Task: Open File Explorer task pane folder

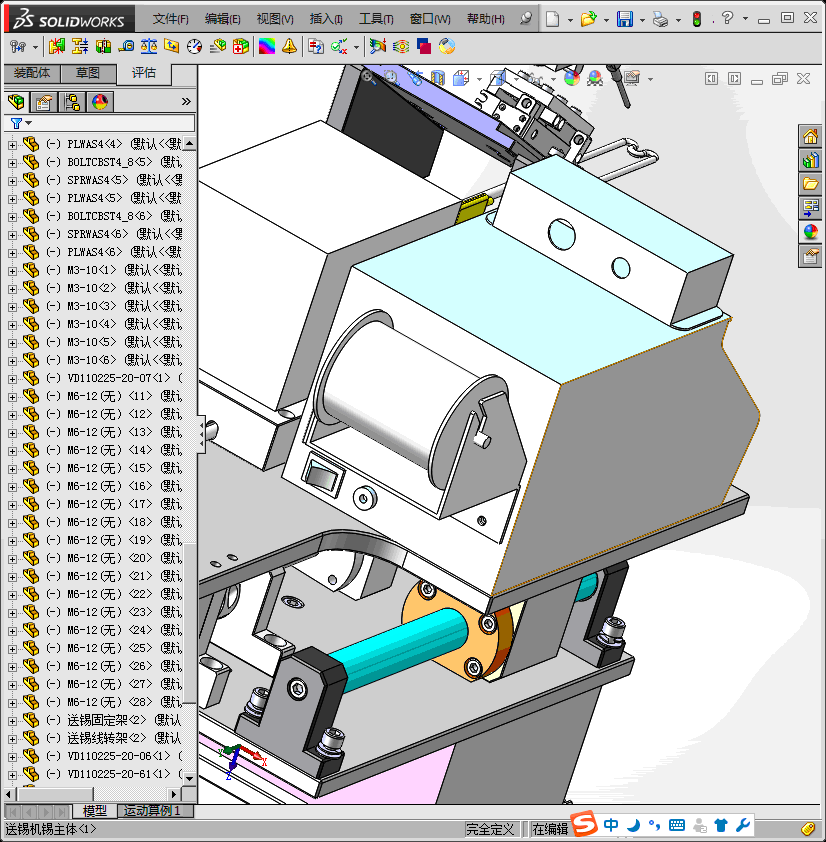Action: pyautogui.click(x=810, y=184)
